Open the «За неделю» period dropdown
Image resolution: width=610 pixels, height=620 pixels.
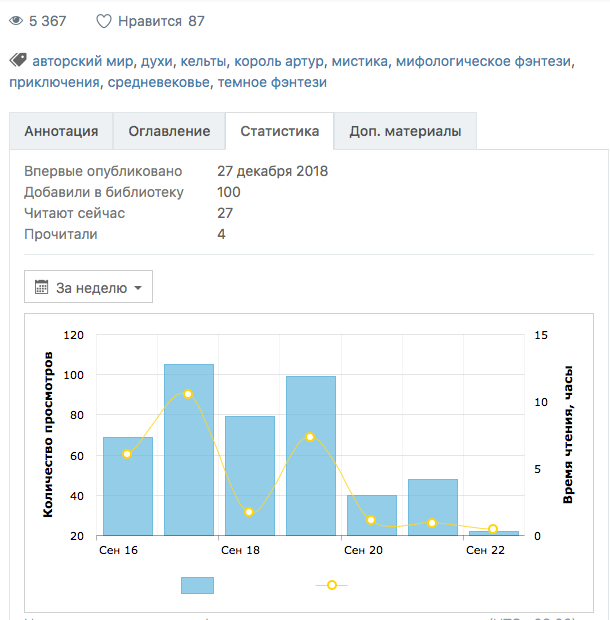coord(89,288)
